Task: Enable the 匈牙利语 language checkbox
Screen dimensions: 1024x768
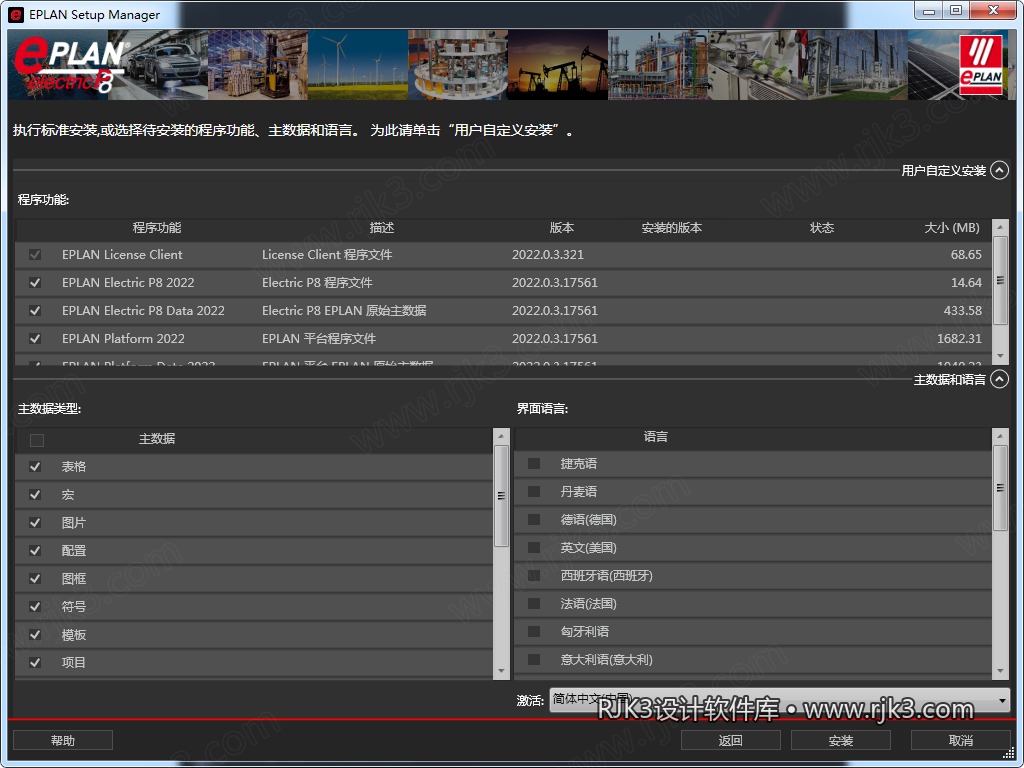Action: click(534, 632)
